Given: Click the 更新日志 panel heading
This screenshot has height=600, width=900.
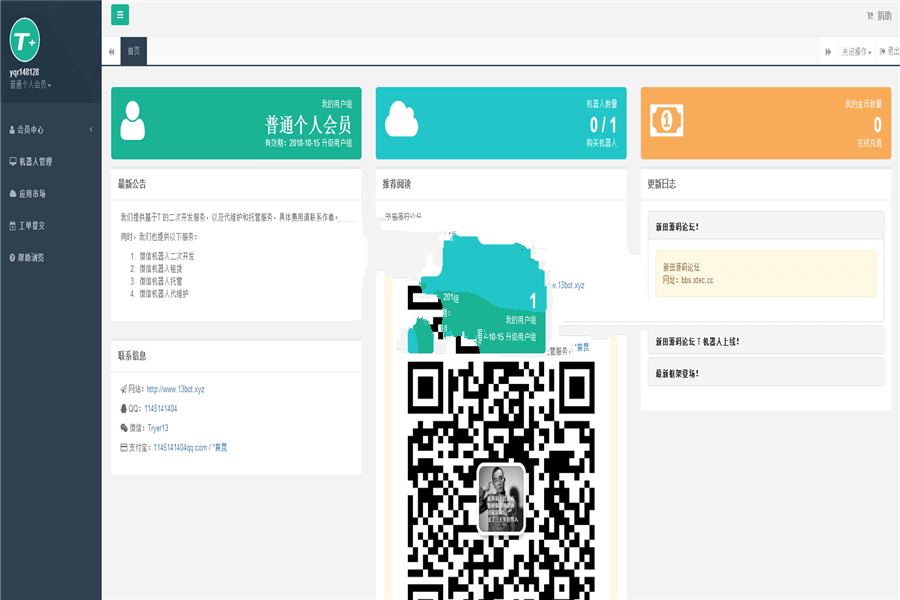Looking at the screenshot, I should 662,184.
